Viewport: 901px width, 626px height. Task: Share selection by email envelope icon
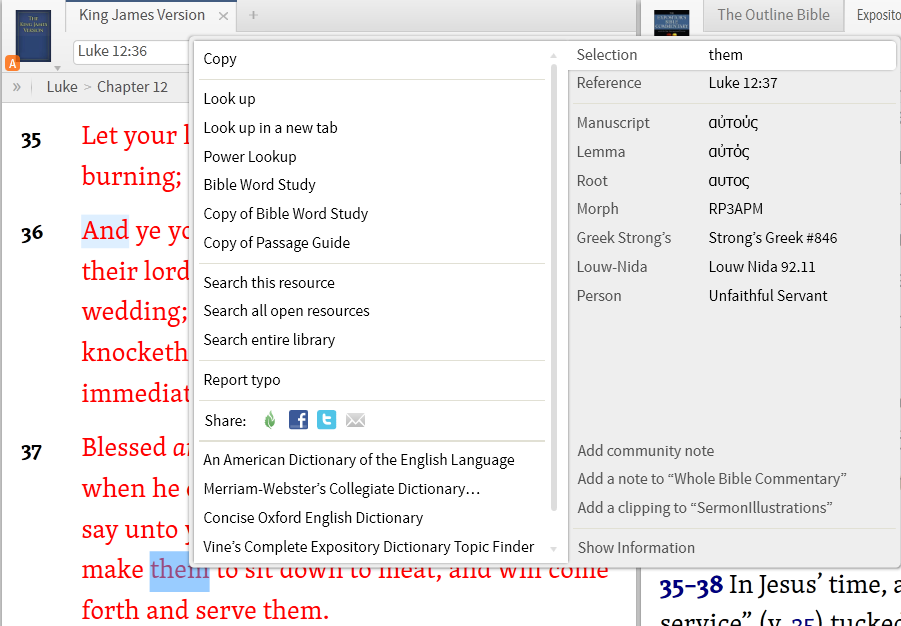(355, 421)
